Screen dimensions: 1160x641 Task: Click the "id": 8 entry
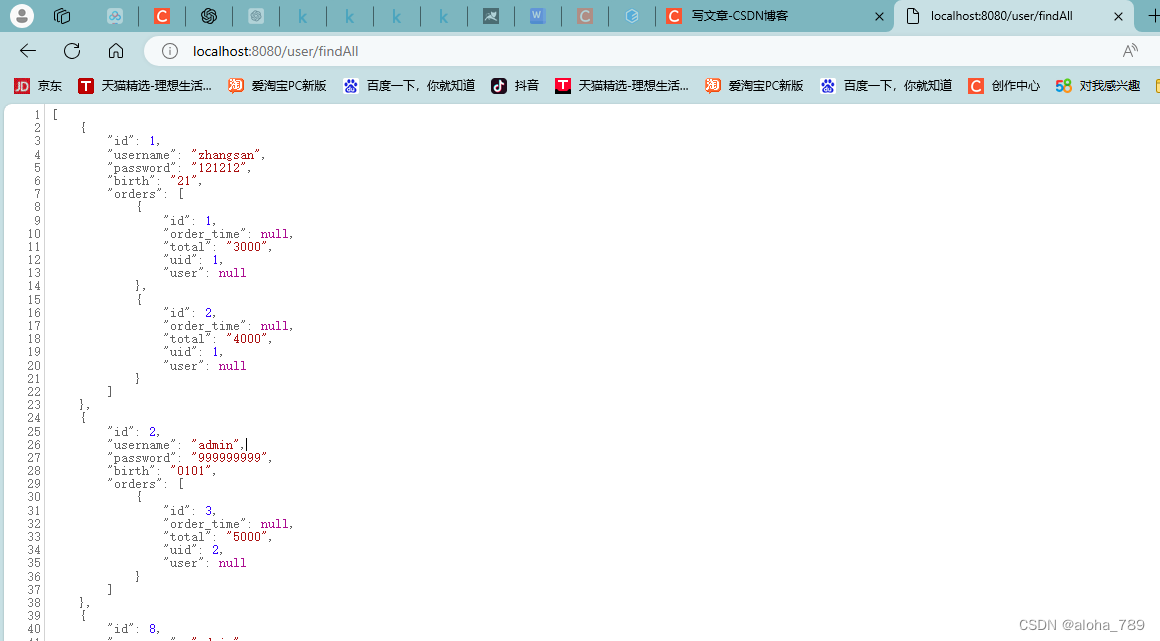[x=133, y=629]
